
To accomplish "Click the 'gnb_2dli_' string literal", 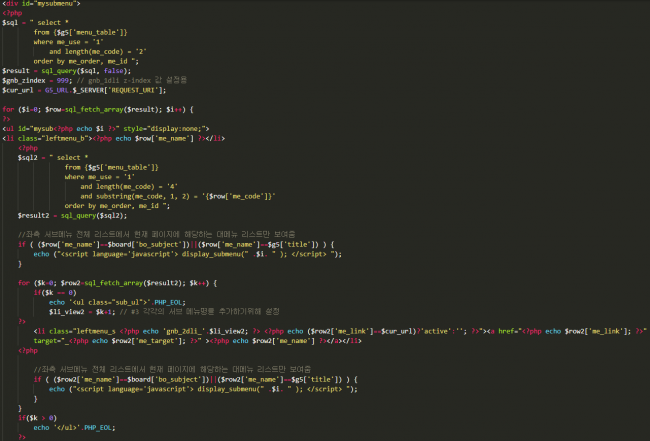I will click(x=184, y=331).
